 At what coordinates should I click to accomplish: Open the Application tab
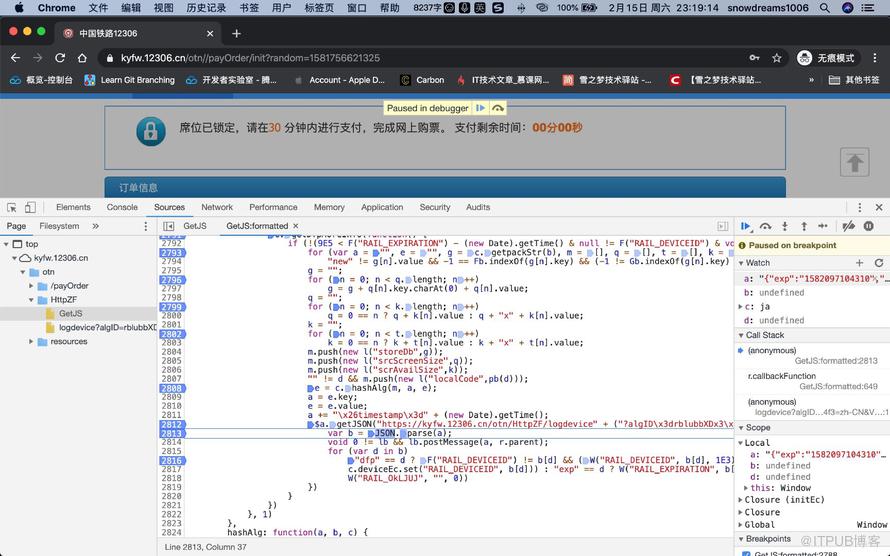382,208
